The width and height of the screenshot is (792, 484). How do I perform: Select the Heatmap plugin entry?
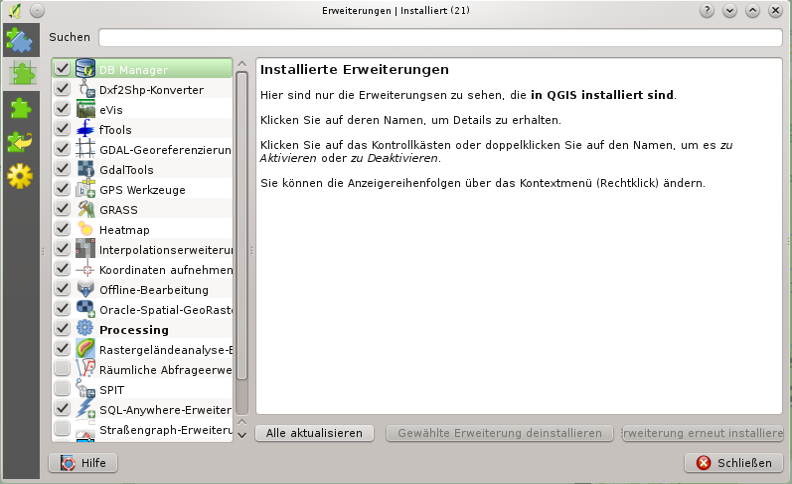[142, 229]
